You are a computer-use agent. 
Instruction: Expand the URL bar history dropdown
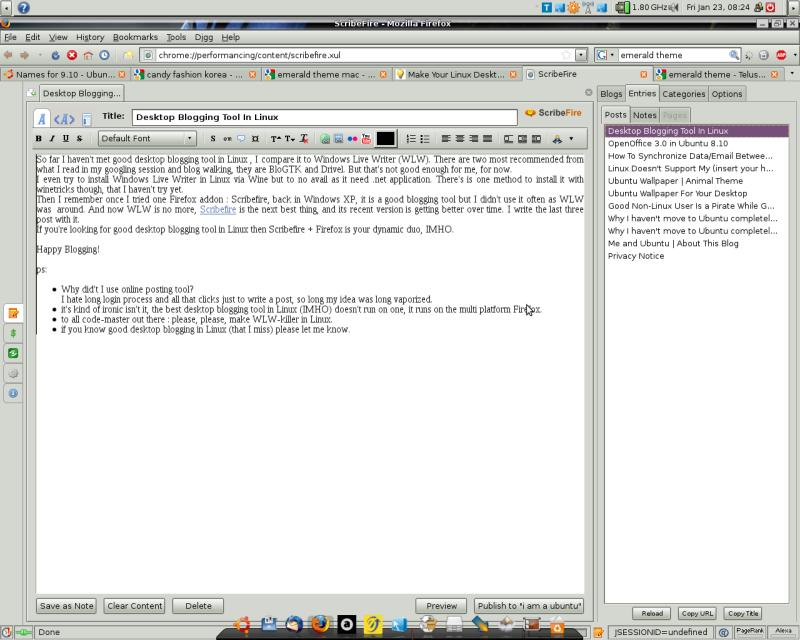click(x=581, y=55)
